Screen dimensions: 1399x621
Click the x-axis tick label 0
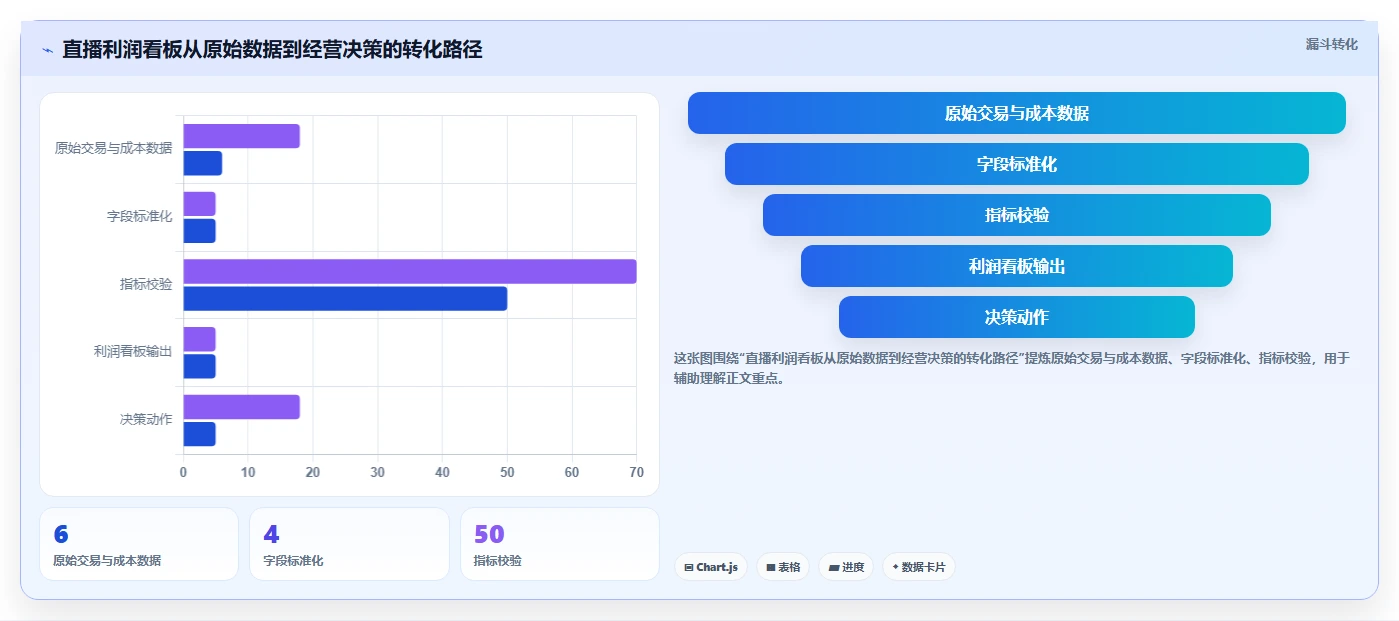pyautogui.click(x=183, y=472)
